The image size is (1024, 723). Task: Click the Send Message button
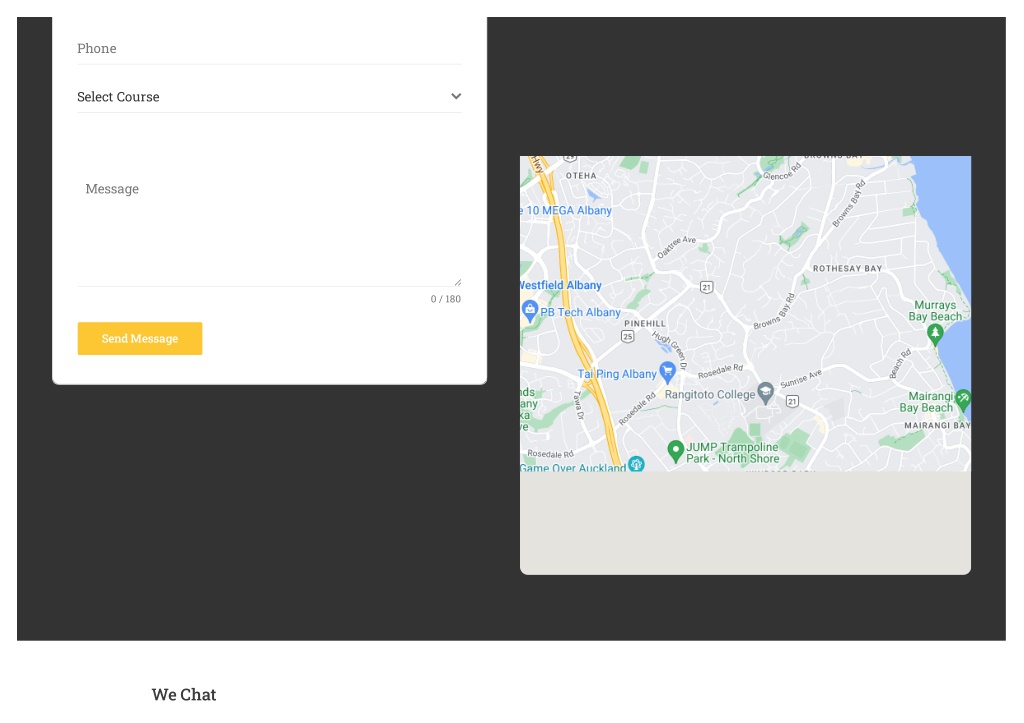pyautogui.click(x=140, y=338)
